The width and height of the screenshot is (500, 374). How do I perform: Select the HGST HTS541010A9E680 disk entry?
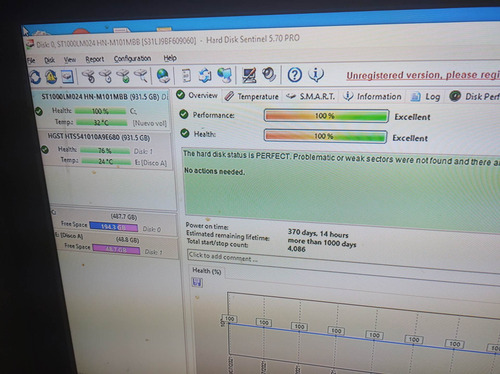pyautogui.click(x=107, y=149)
